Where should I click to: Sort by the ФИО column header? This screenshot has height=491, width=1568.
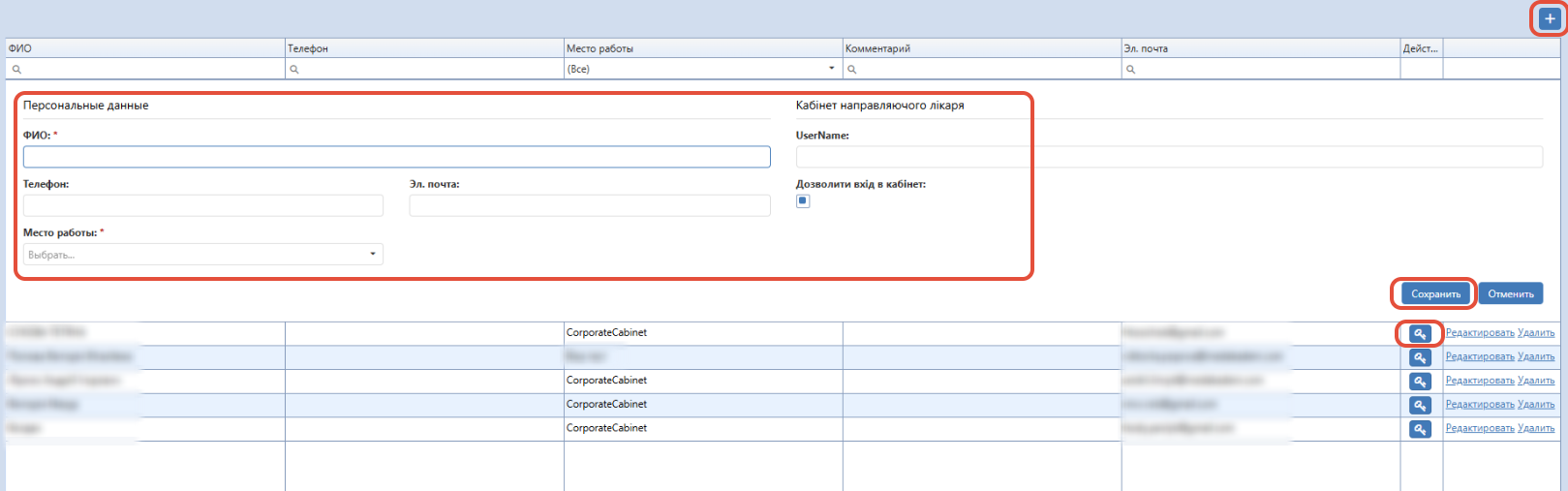(x=145, y=48)
